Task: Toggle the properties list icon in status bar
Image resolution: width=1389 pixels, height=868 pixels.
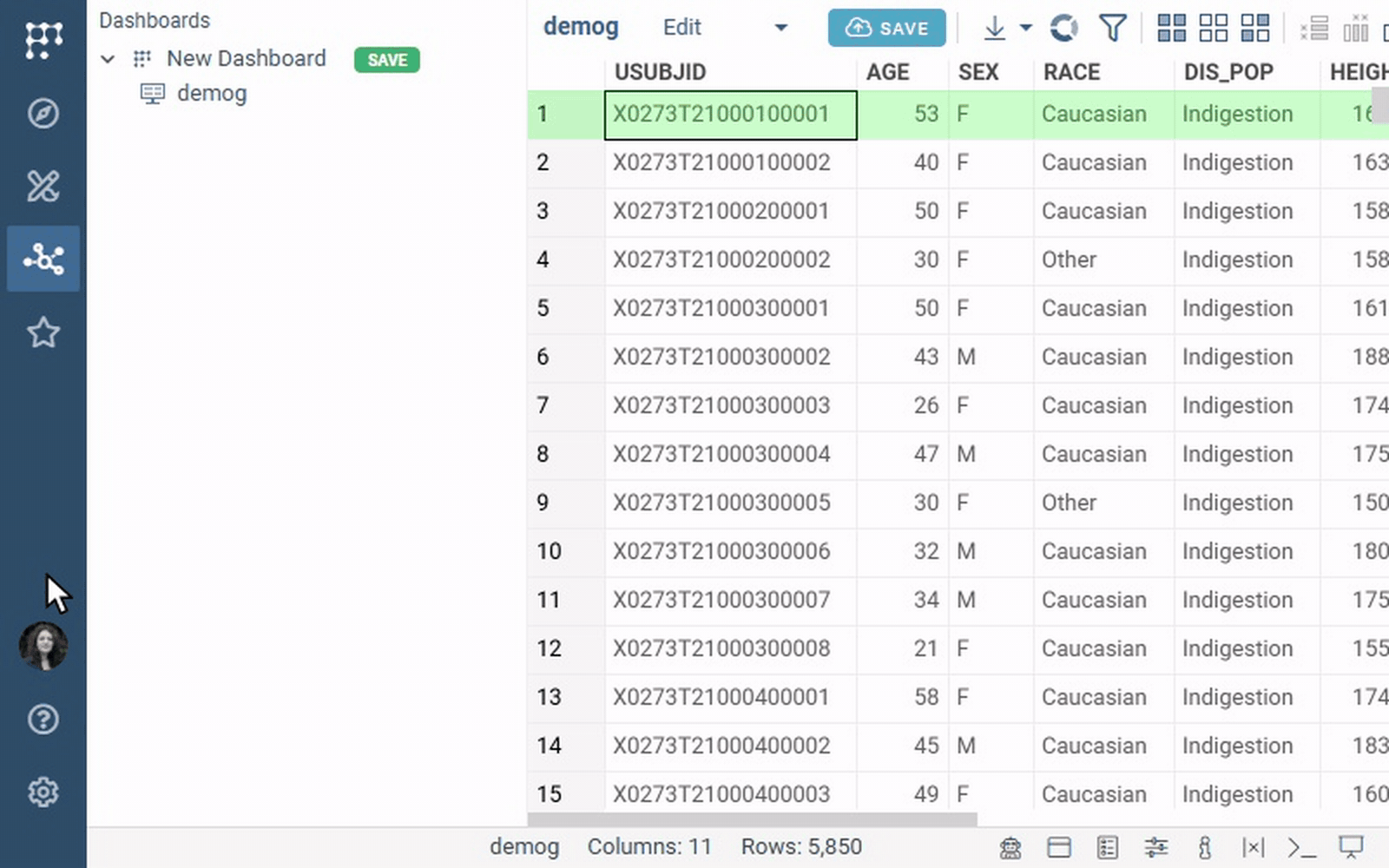Action: [1108, 847]
